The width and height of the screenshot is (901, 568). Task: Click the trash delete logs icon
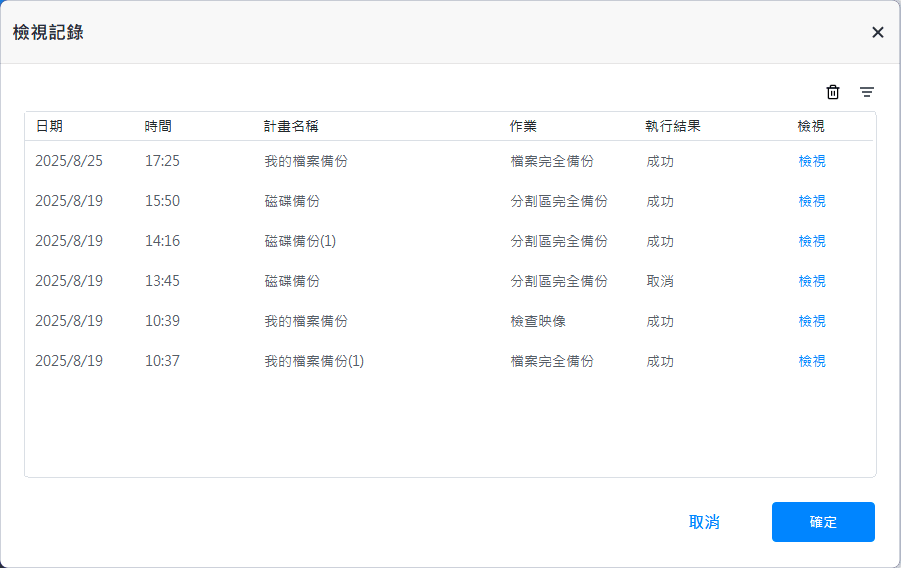click(833, 92)
